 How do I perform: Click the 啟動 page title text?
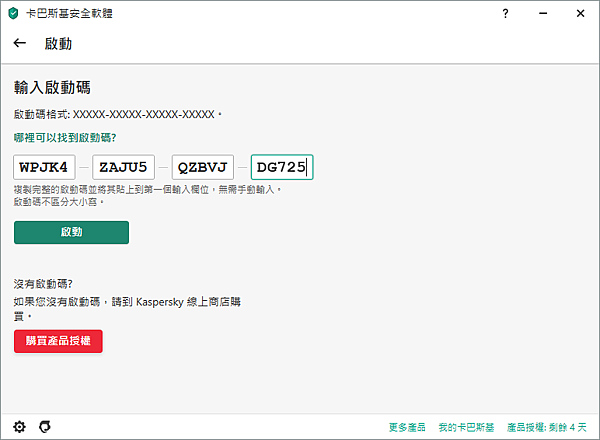(58, 43)
